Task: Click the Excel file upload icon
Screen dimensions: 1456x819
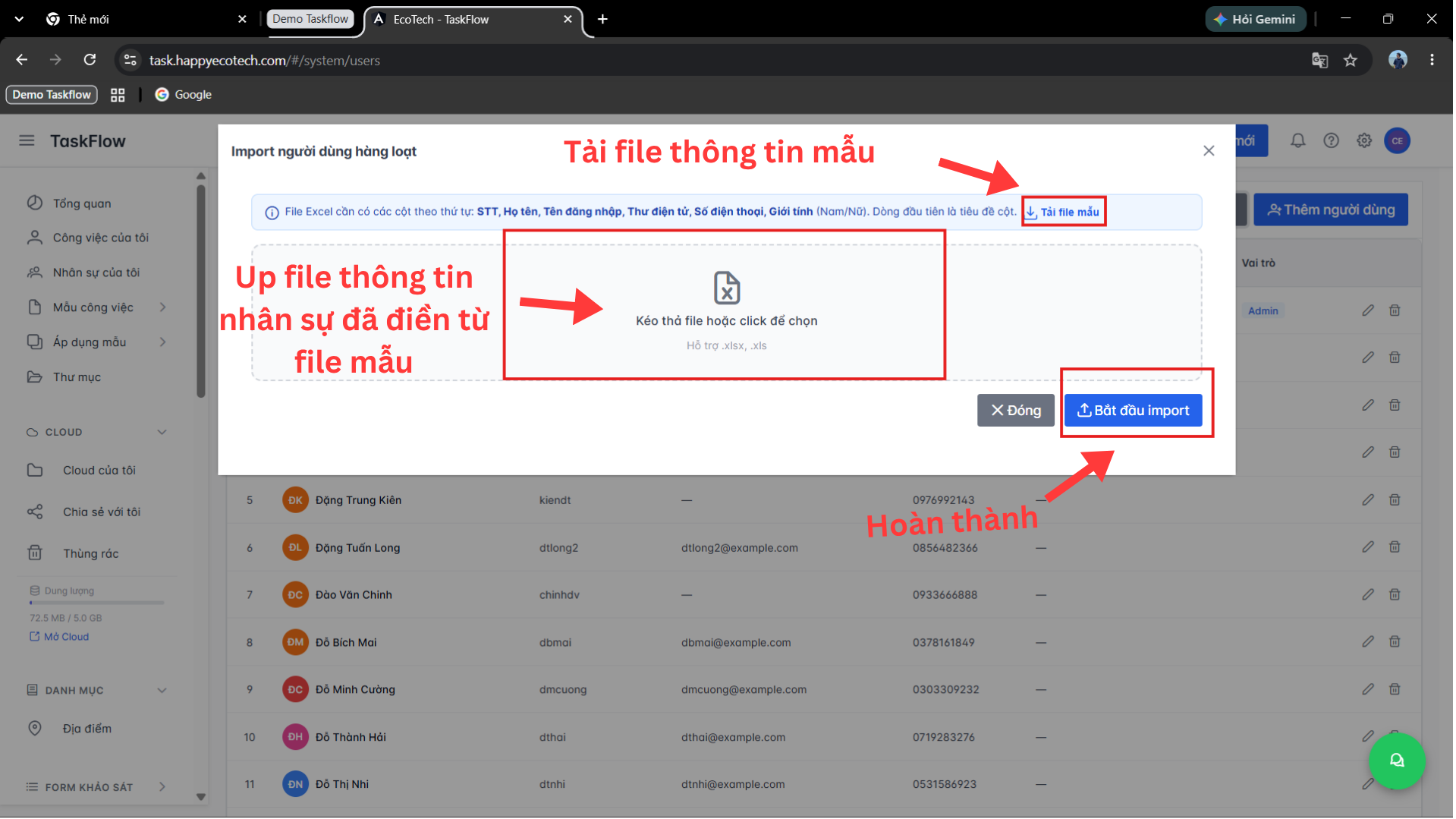Action: (x=728, y=288)
